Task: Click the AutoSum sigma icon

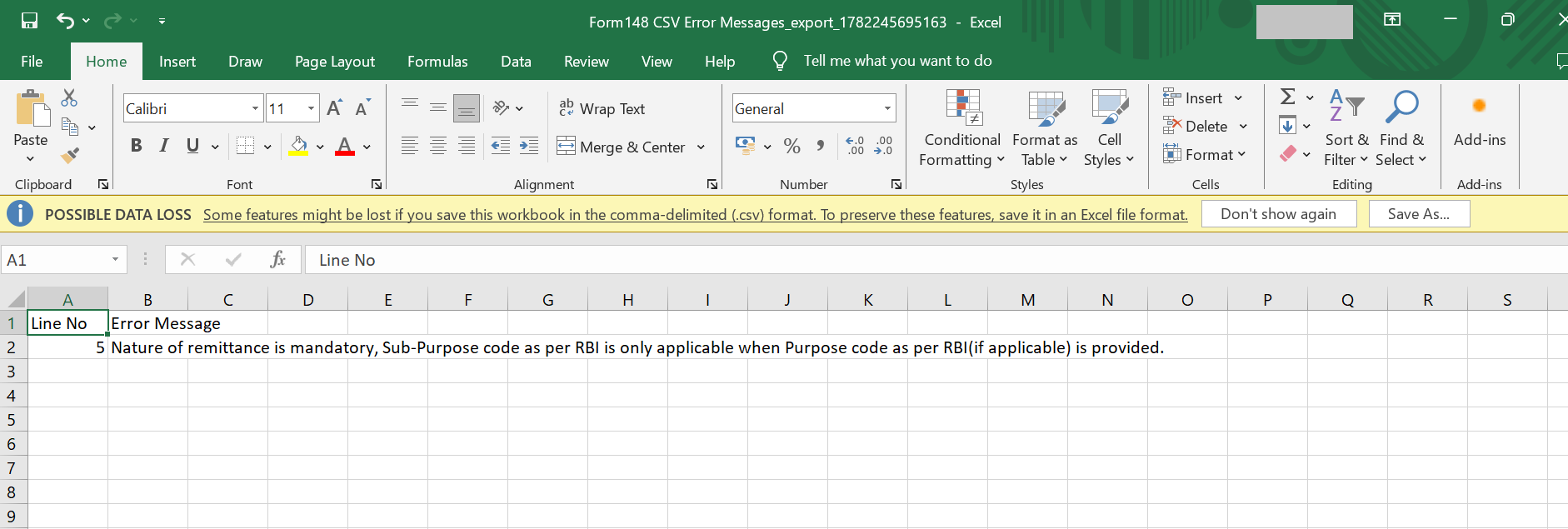Action: 1288,97
